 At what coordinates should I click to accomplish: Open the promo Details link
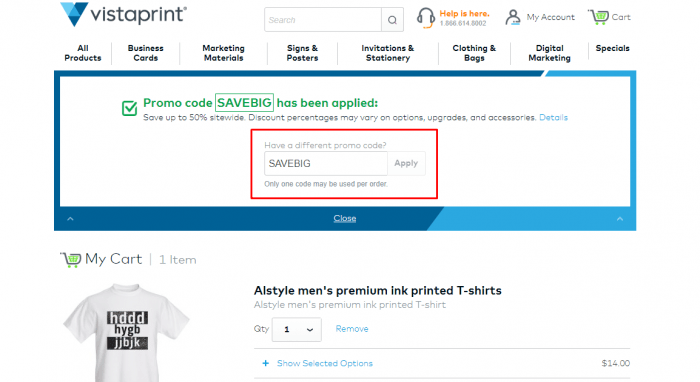[553, 117]
